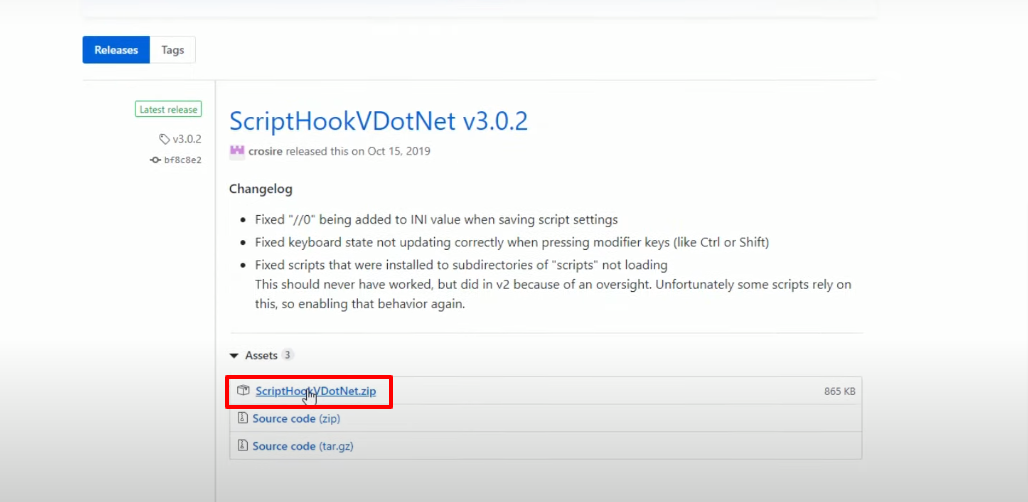The height and width of the screenshot is (502, 1028).
Task: Click the crosire avatar image
Action: (237, 151)
